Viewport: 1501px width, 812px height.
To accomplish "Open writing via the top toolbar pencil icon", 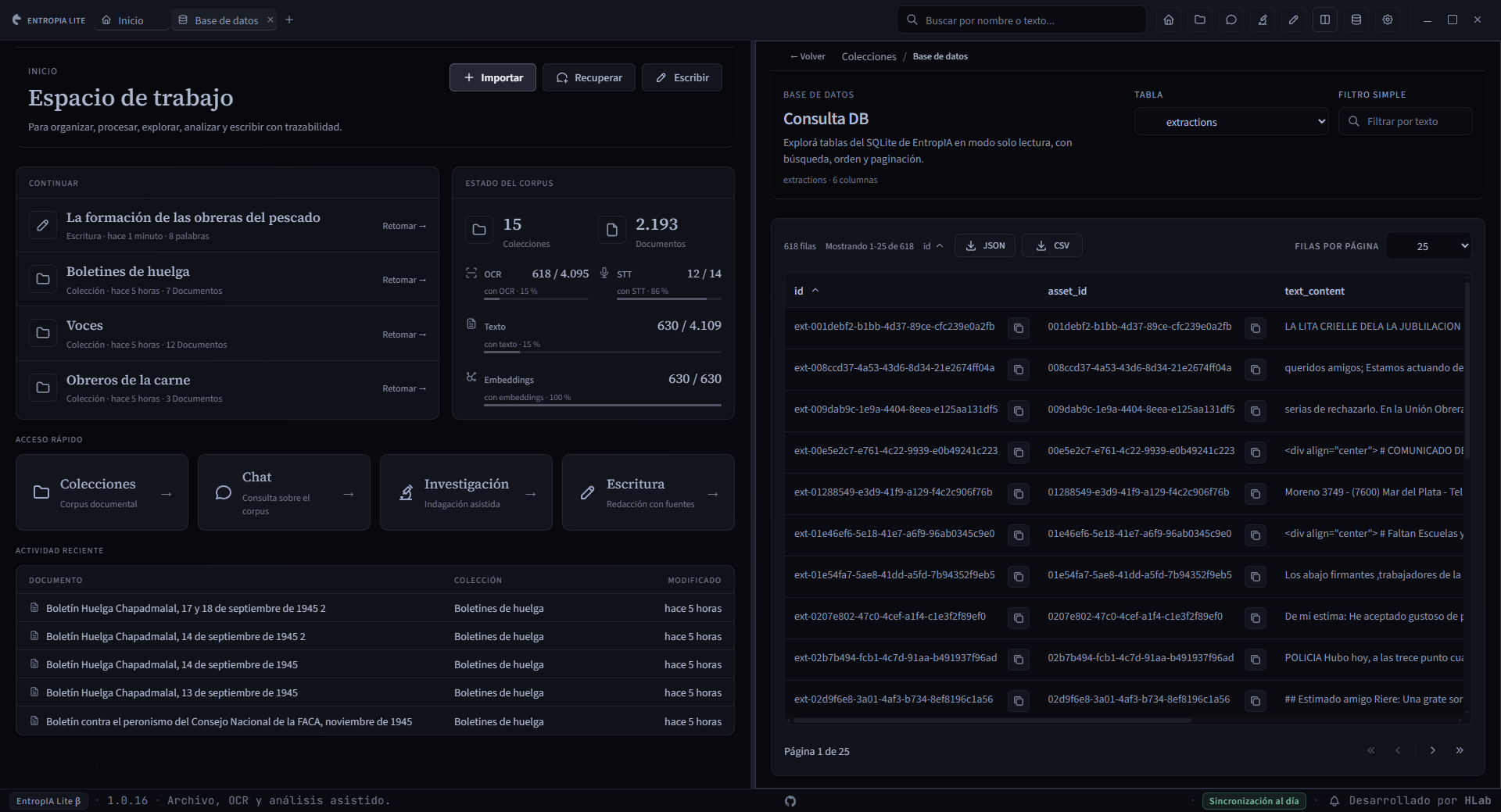I will click(x=1294, y=20).
